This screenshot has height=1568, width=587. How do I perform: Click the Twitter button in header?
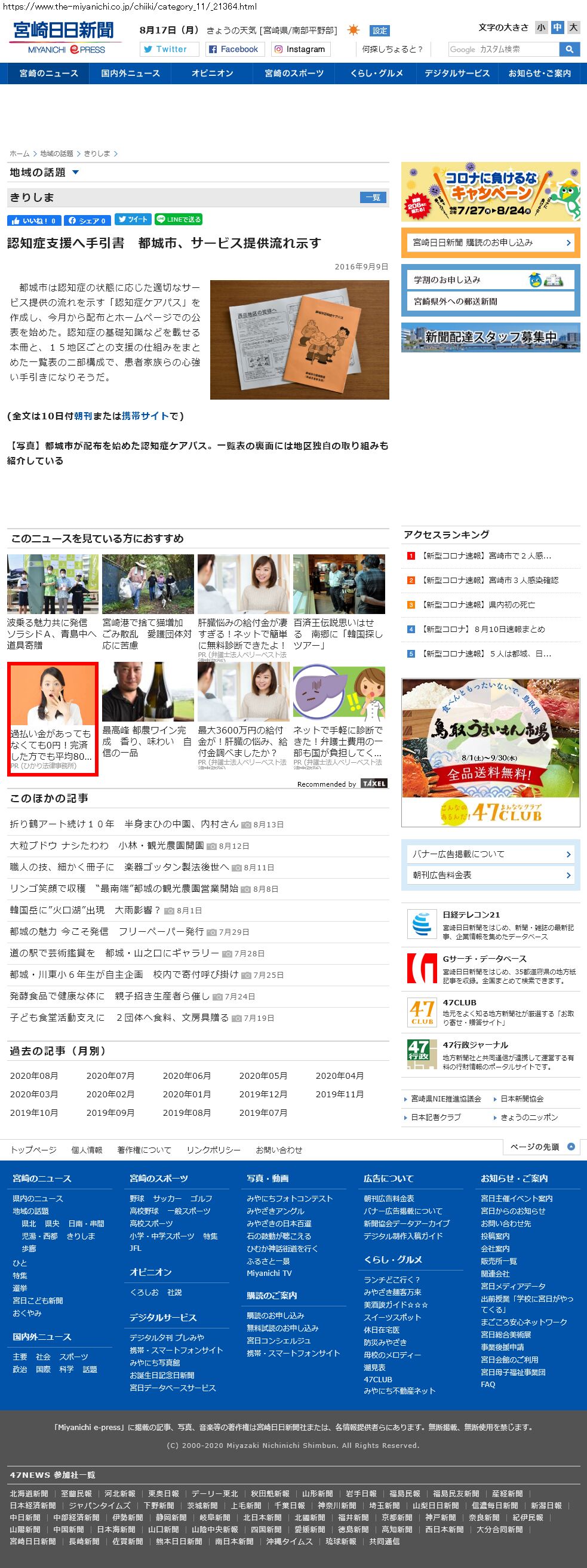[170, 50]
